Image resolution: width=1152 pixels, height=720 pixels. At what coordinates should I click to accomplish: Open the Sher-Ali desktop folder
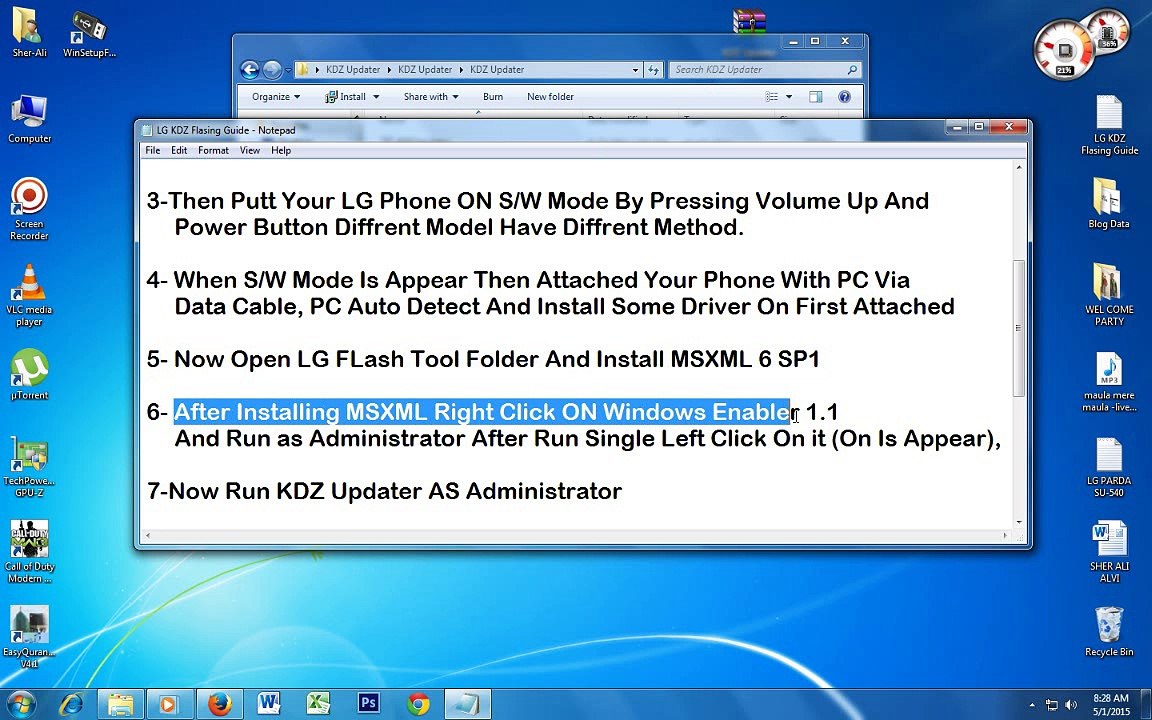29,32
